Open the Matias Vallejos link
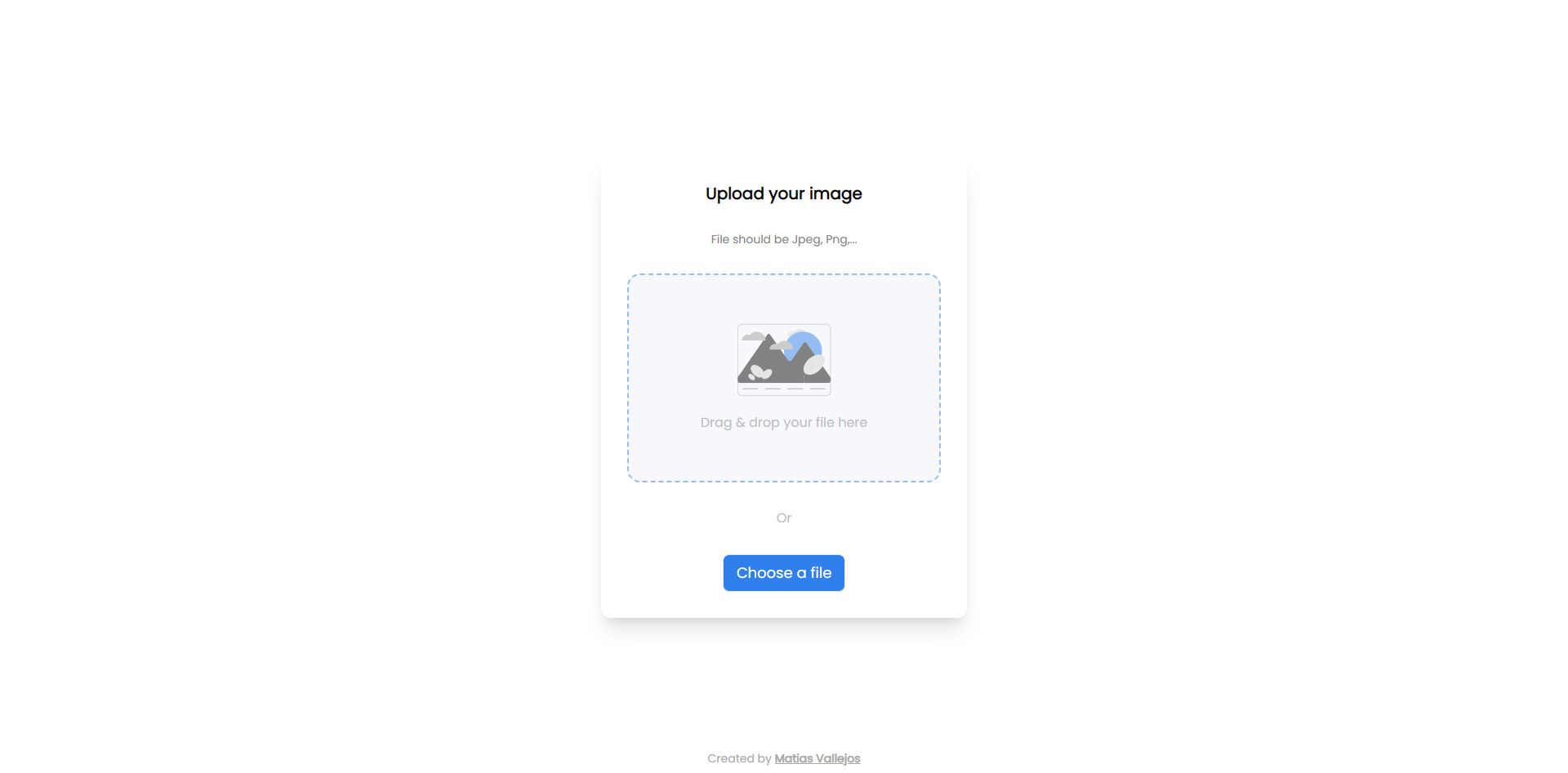This screenshot has width=1568, height=773. [817, 758]
